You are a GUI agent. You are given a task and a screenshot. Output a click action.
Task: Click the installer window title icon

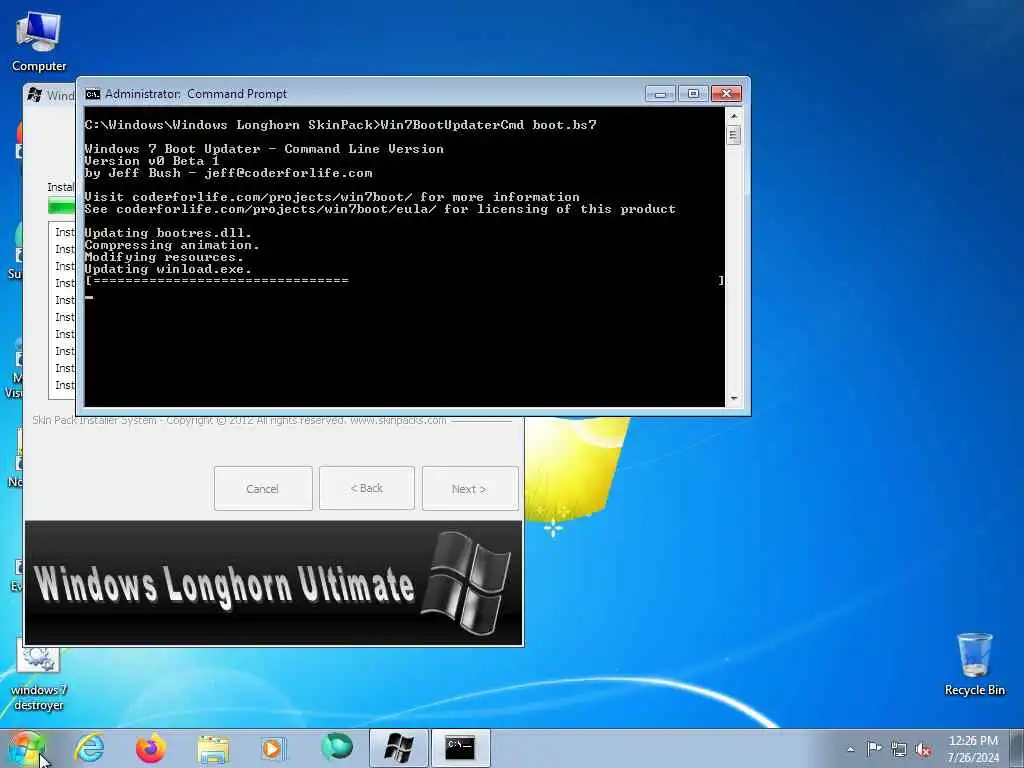coord(35,95)
